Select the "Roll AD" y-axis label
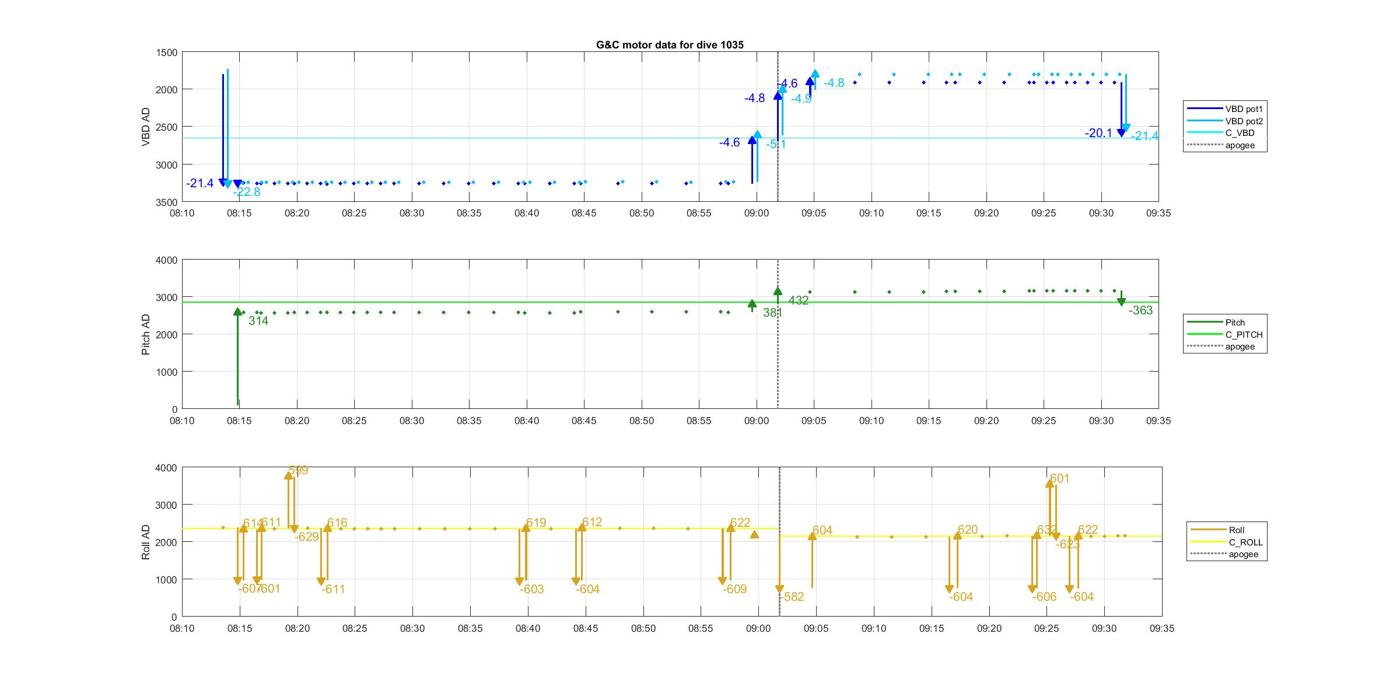The height and width of the screenshot is (693, 1400). [146, 541]
